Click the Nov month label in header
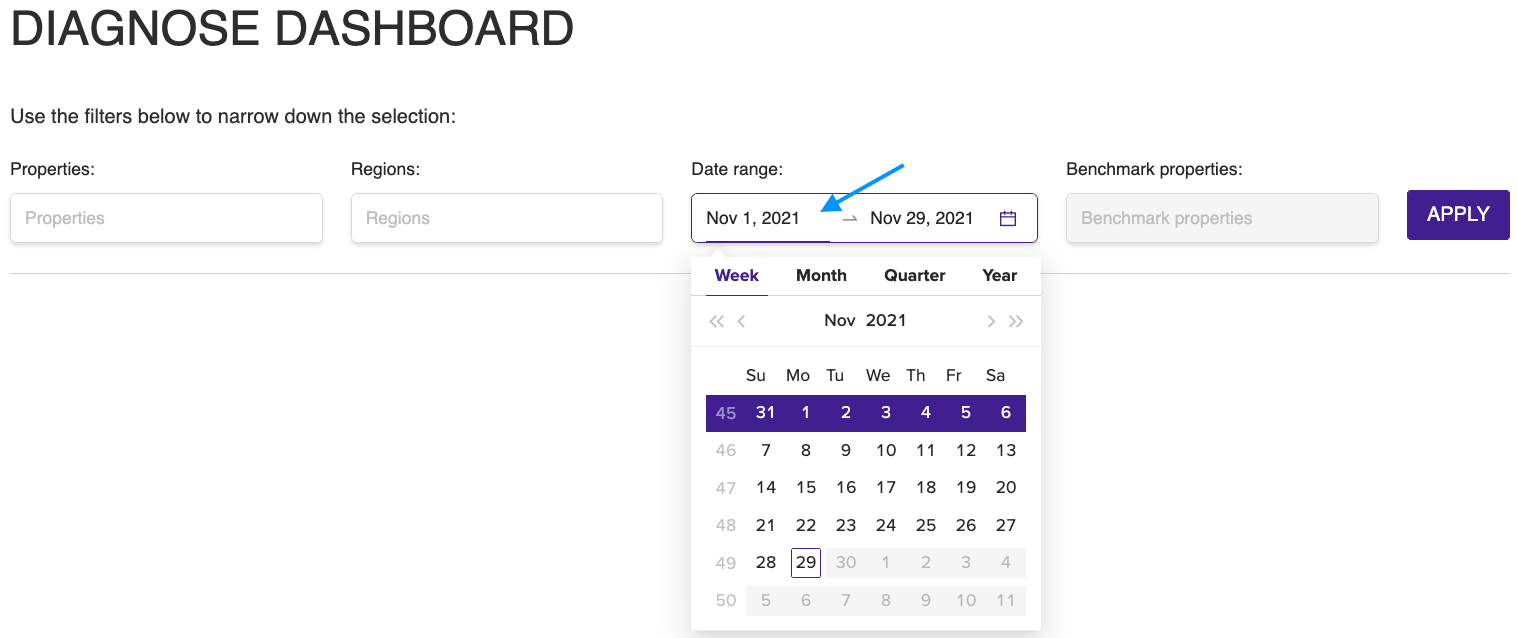 (x=839, y=321)
